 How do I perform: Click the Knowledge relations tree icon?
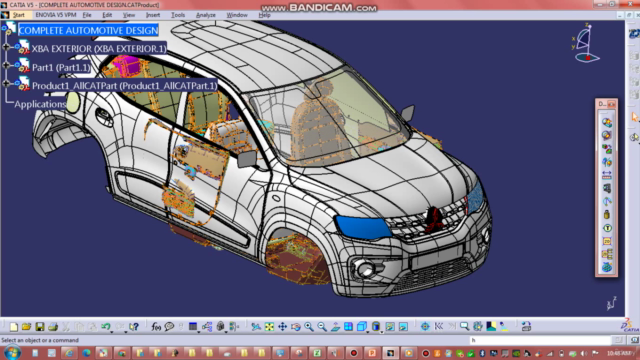coord(207,327)
